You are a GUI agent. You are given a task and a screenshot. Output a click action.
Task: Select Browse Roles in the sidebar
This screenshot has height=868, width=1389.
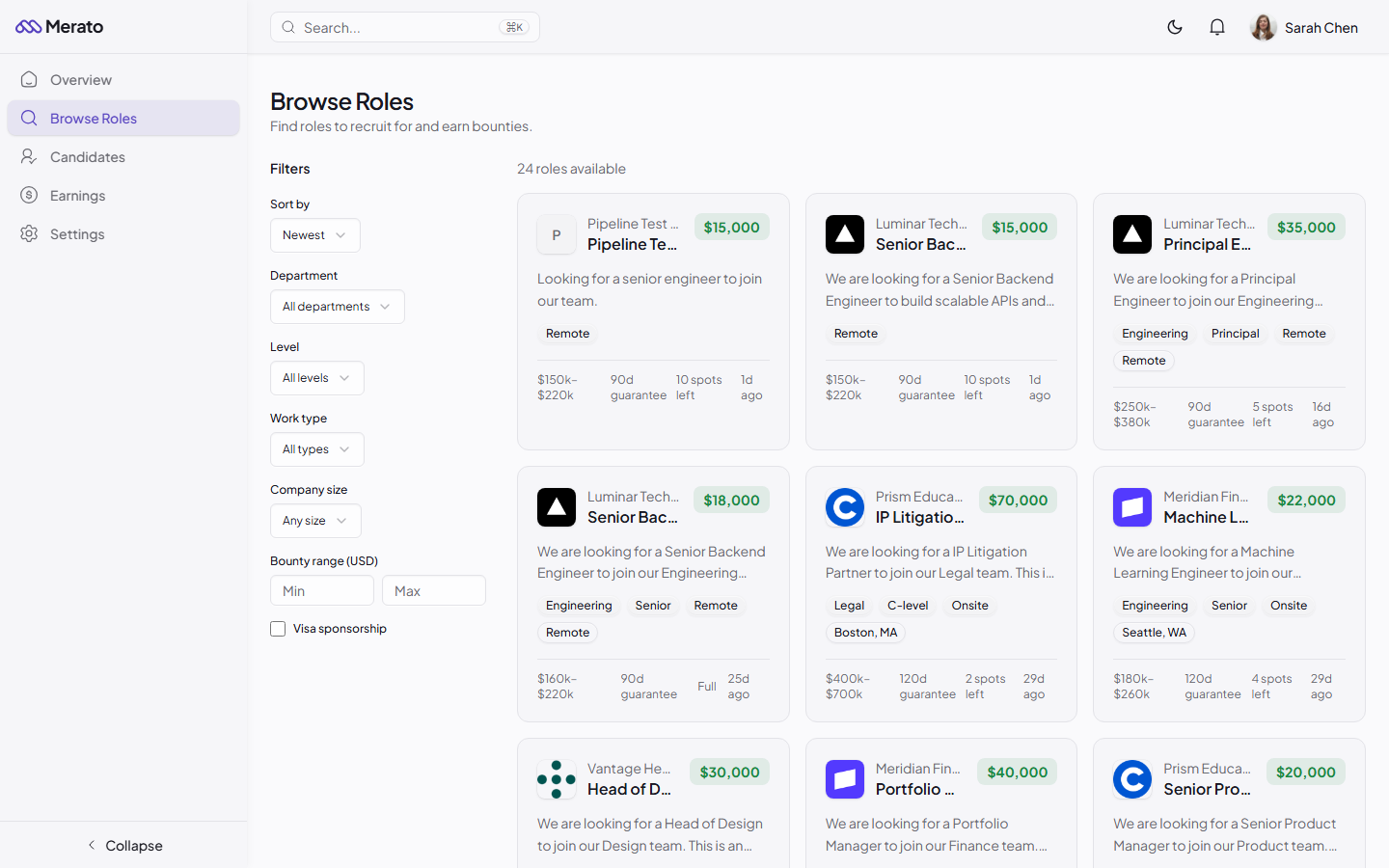point(94,118)
